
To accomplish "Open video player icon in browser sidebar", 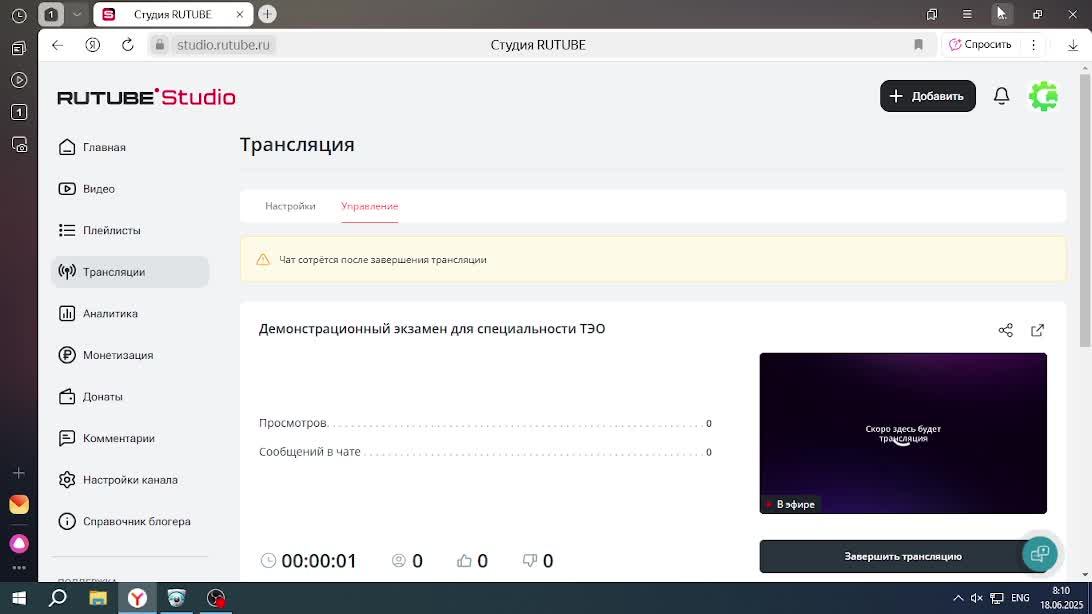I will [x=19, y=80].
